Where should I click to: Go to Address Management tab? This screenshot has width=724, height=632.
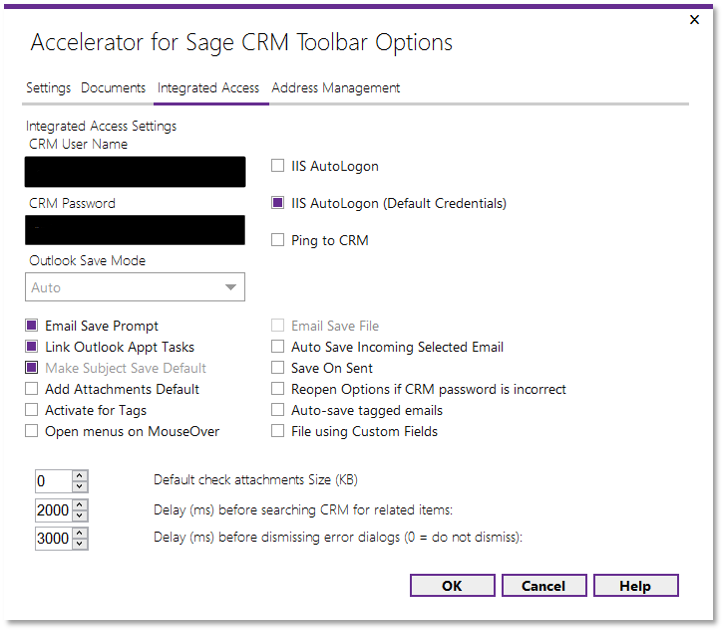click(x=336, y=88)
